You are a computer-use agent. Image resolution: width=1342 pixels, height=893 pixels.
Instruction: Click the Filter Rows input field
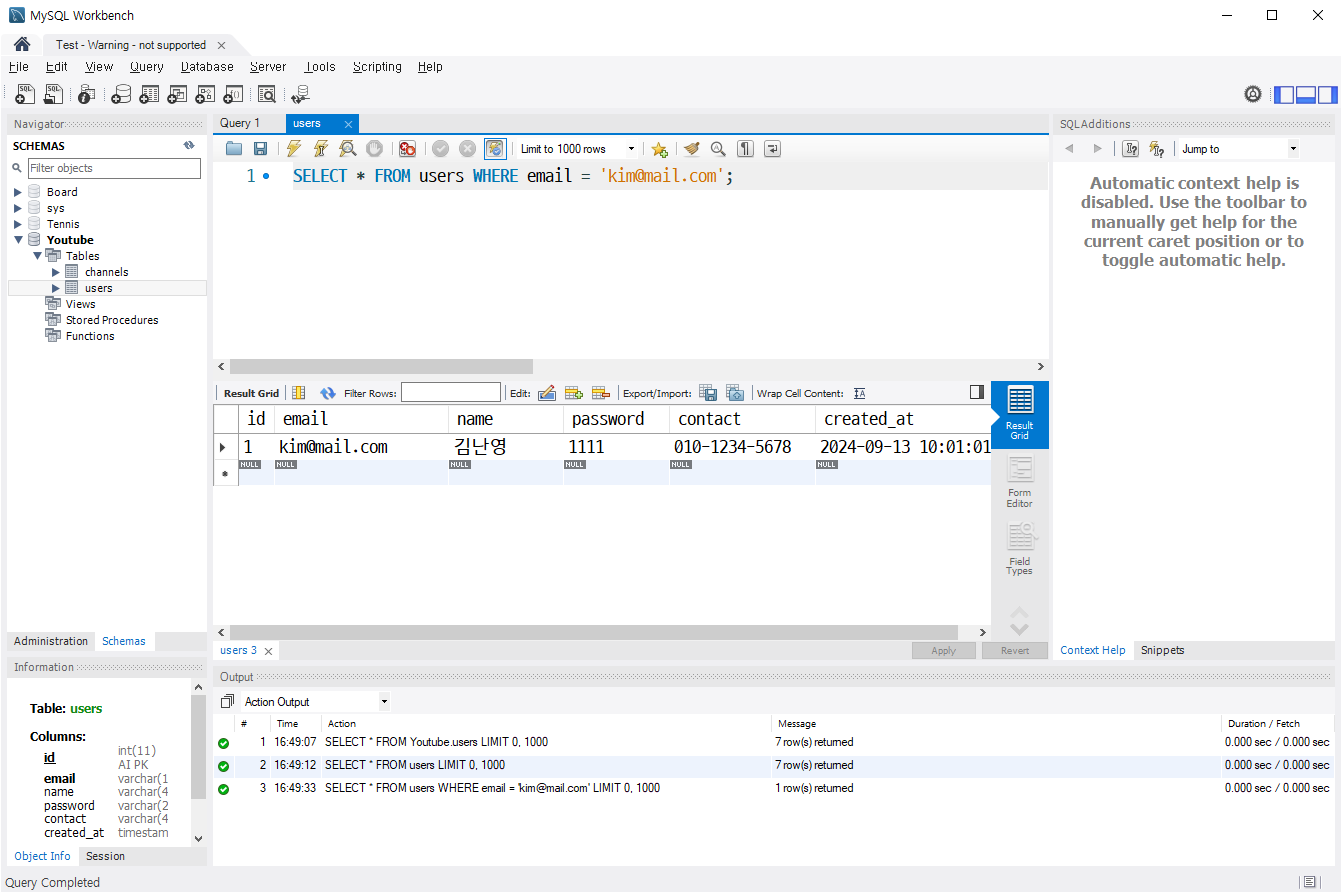[451, 393]
